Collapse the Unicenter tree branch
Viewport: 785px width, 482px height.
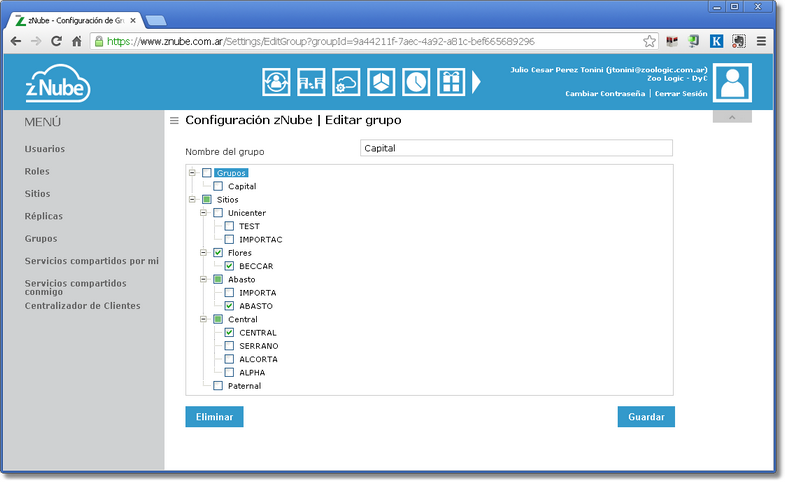coord(204,213)
